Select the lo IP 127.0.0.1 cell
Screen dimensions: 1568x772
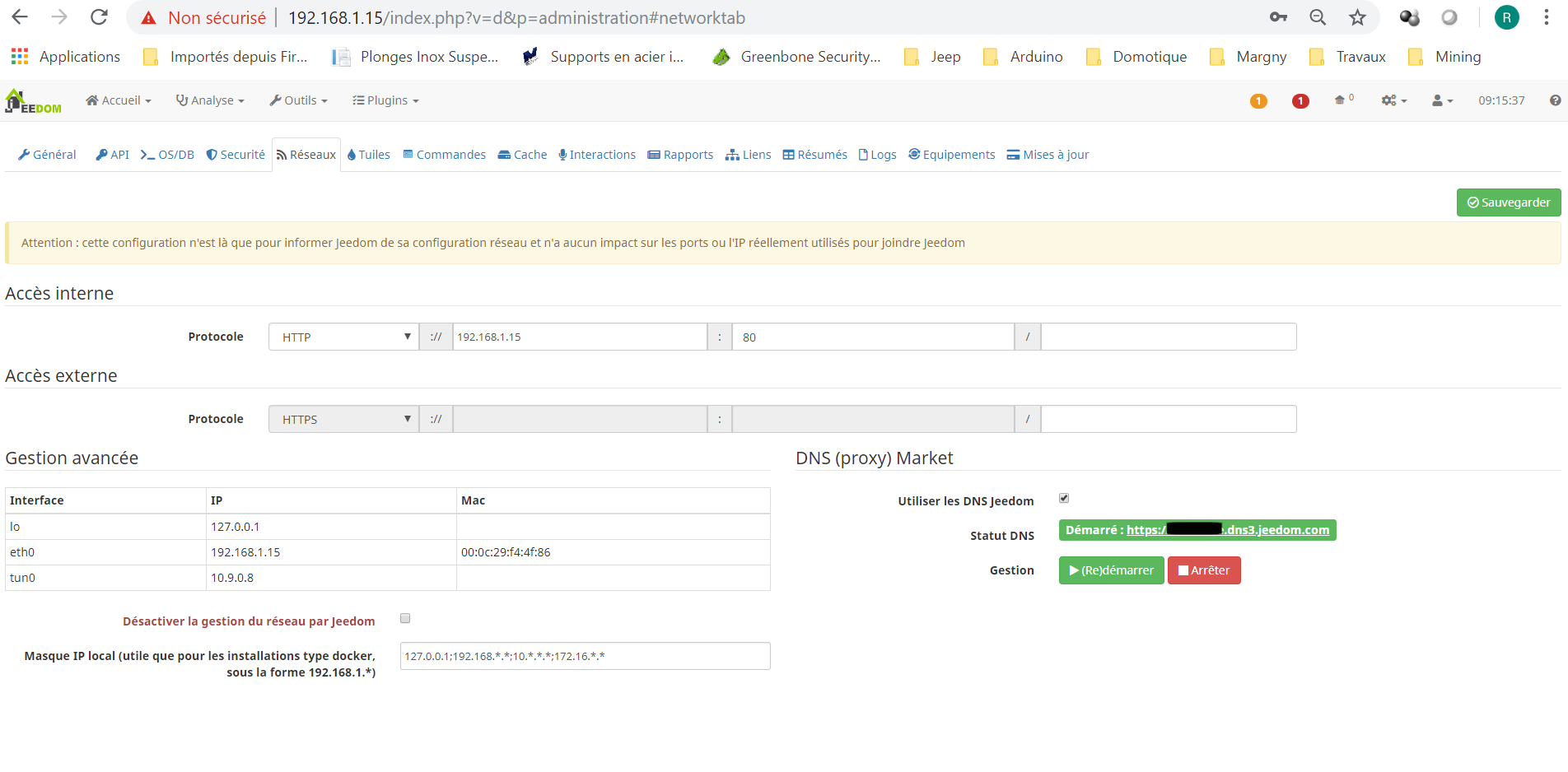click(331, 527)
